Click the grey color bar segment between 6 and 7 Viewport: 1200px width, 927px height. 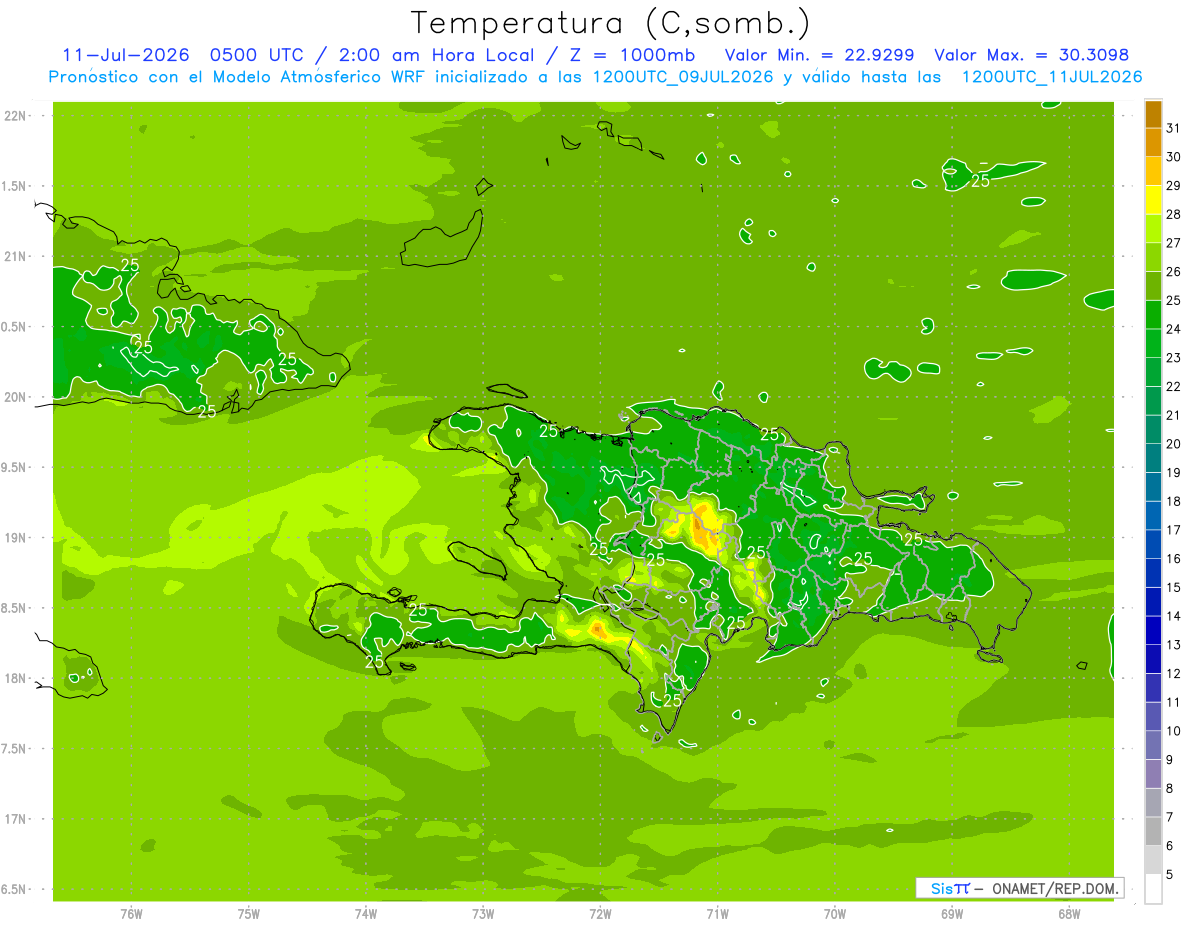click(x=1153, y=832)
